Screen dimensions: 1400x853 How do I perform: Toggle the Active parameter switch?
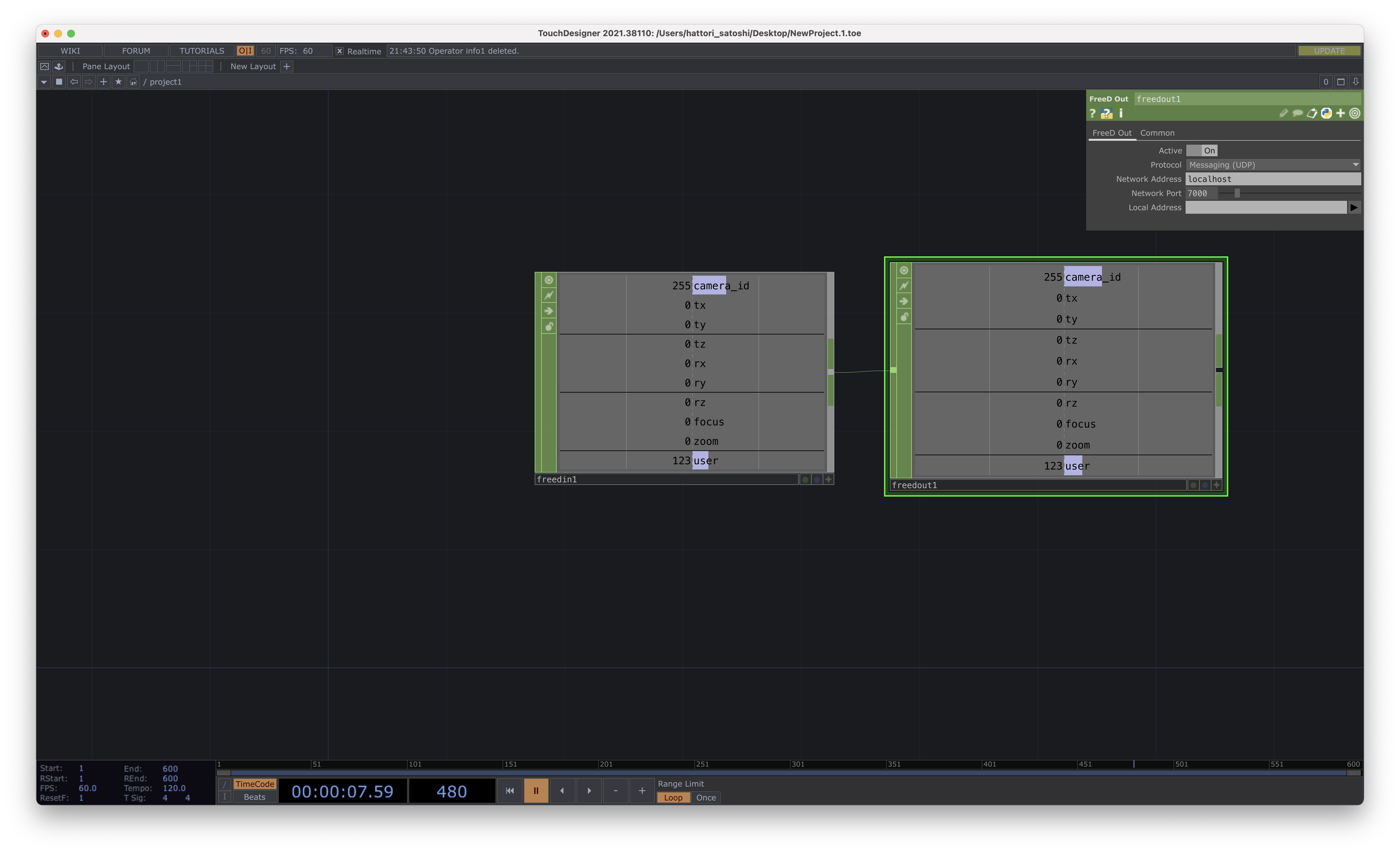pyautogui.click(x=1201, y=150)
